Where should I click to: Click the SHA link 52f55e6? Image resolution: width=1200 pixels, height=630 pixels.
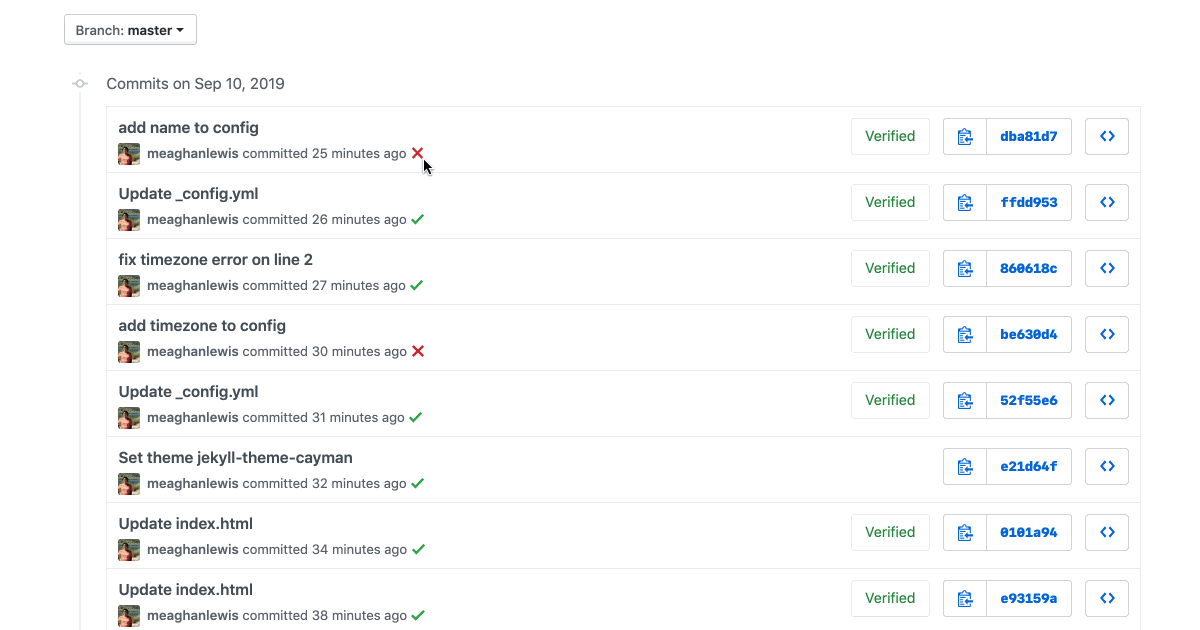point(1029,400)
